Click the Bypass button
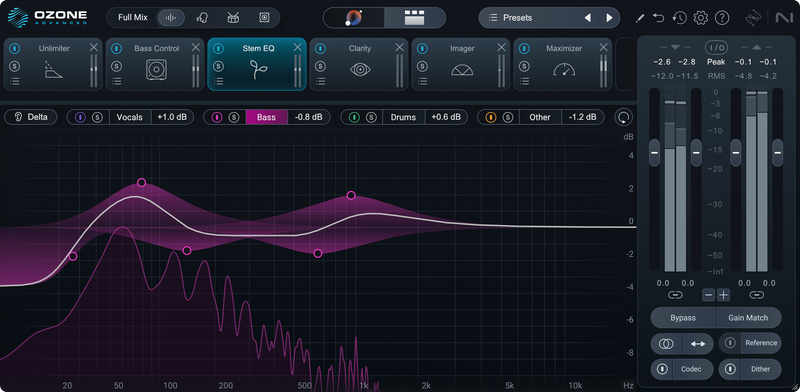The height and width of the screenshot is (392, 800). point(683,317)
